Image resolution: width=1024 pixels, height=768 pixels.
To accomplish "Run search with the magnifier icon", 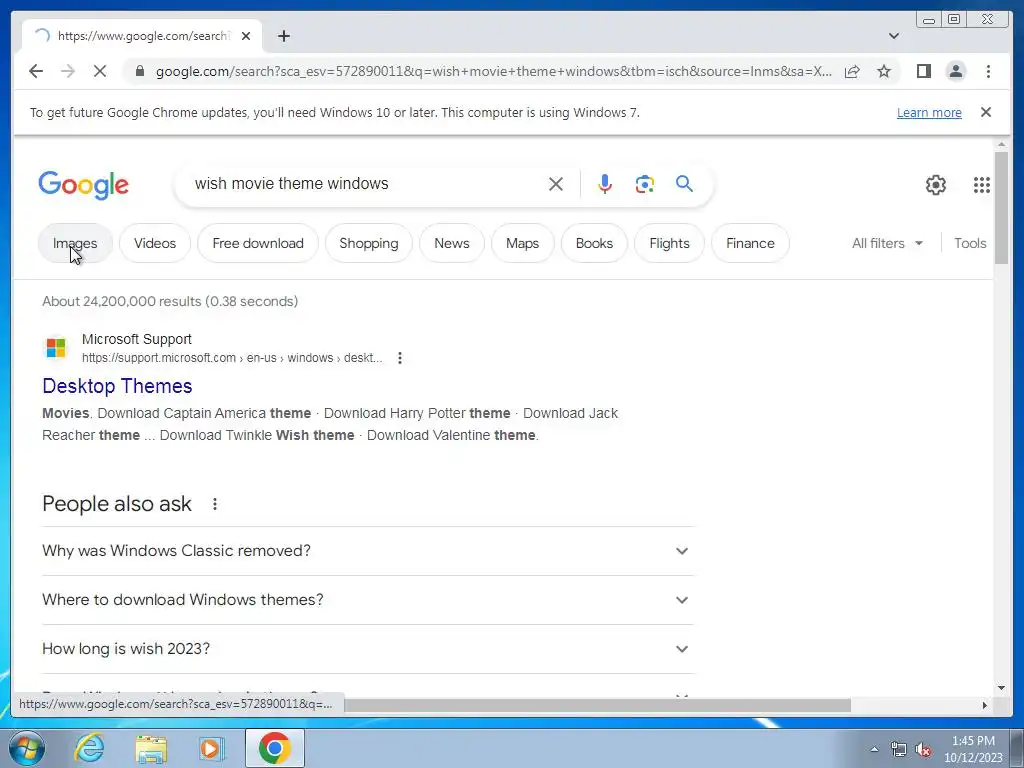I will coord(684,184).
